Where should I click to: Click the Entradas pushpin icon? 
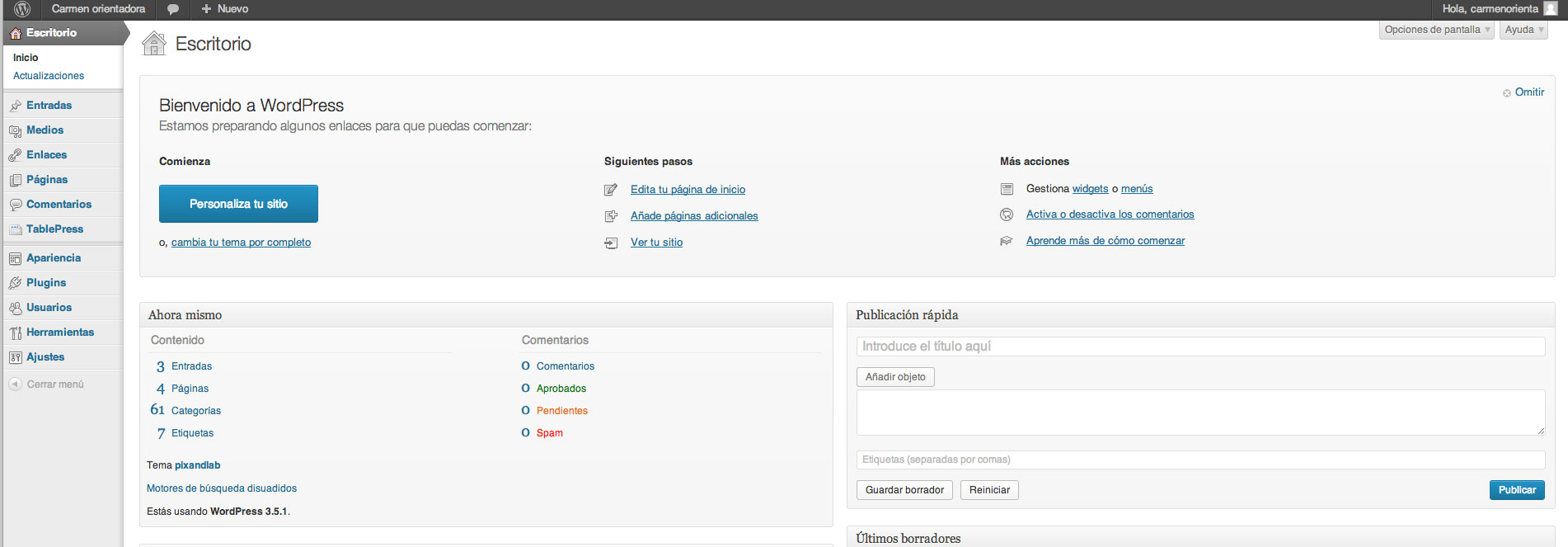[x=16, y=106]
